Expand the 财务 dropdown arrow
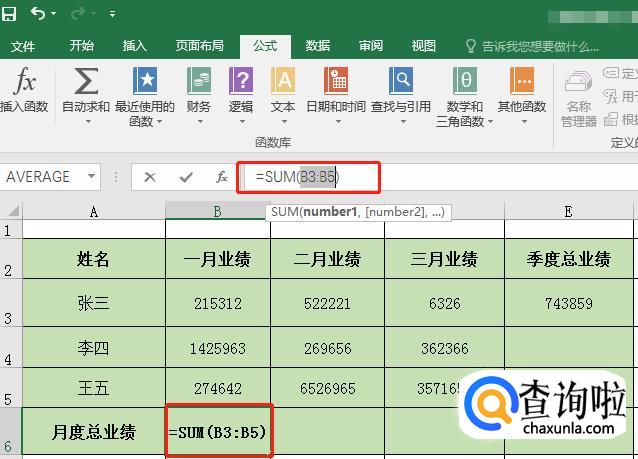 coord(200,122)
